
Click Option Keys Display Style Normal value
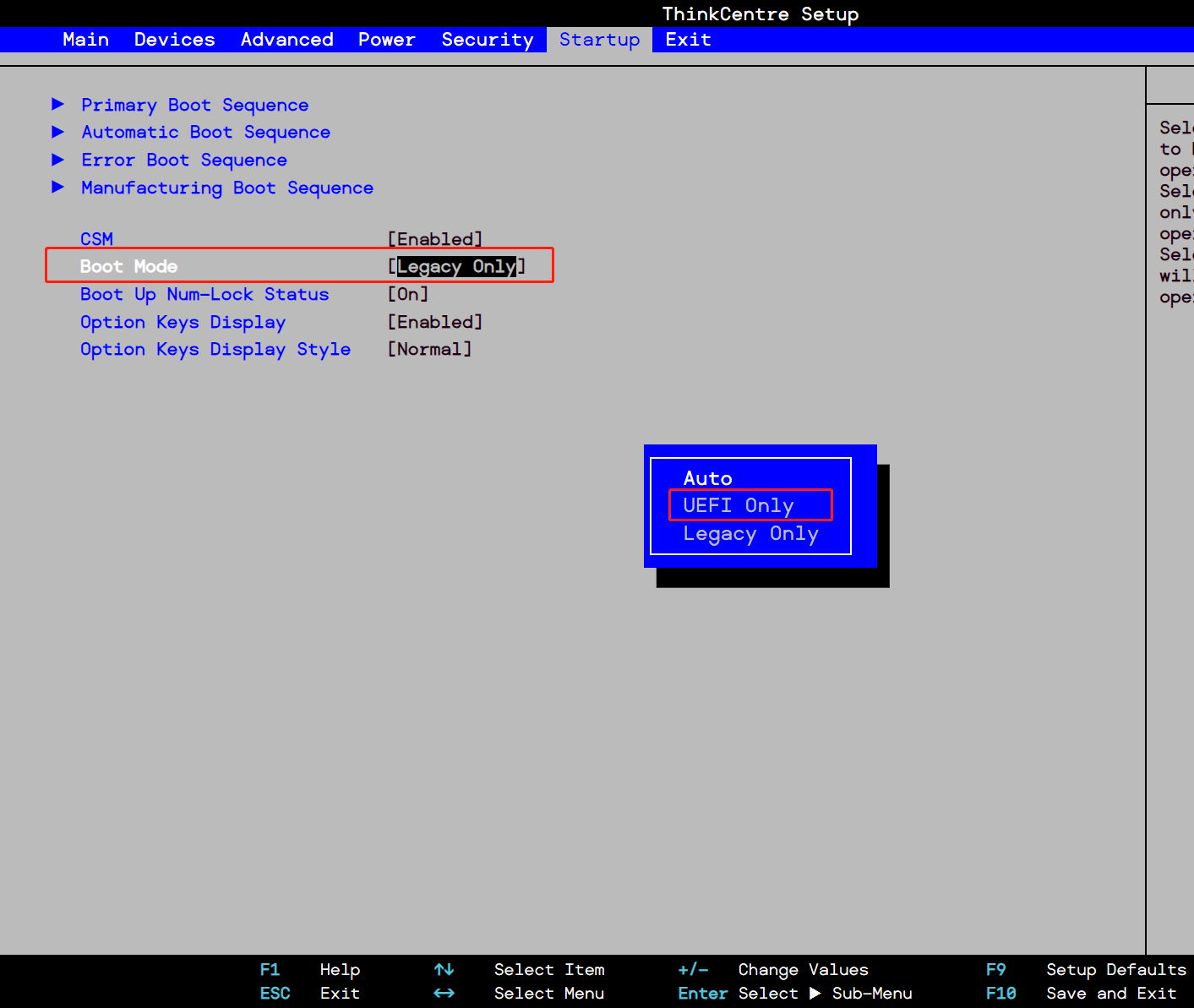[x=429, y=349]
